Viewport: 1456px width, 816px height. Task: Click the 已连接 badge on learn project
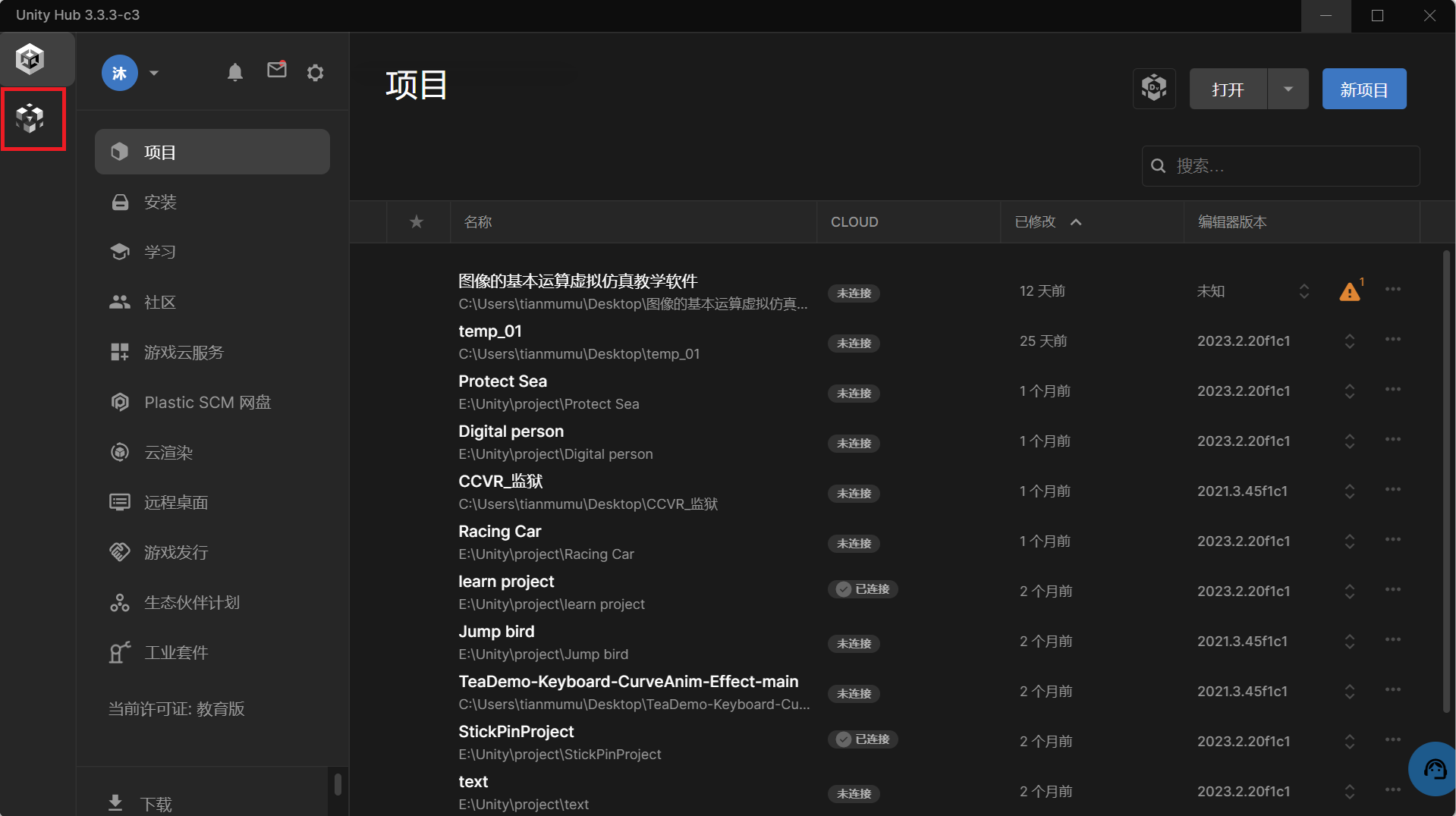[x=863, y=589]
